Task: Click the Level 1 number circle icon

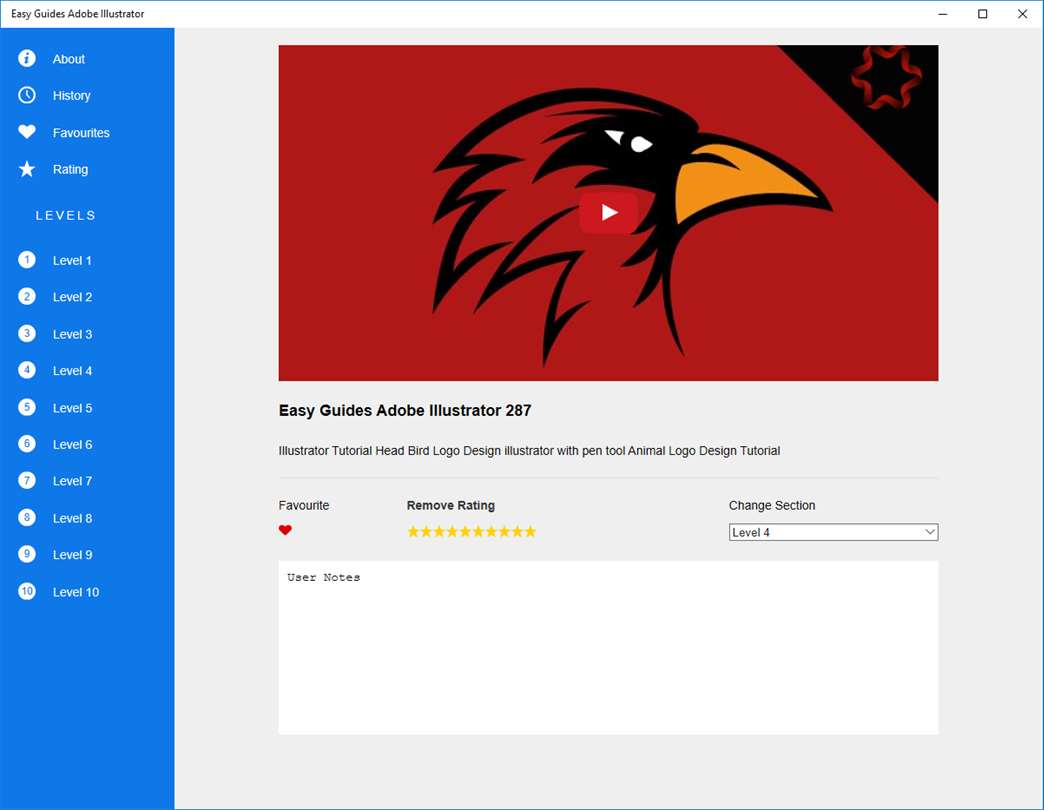Action: coord(27,260)
